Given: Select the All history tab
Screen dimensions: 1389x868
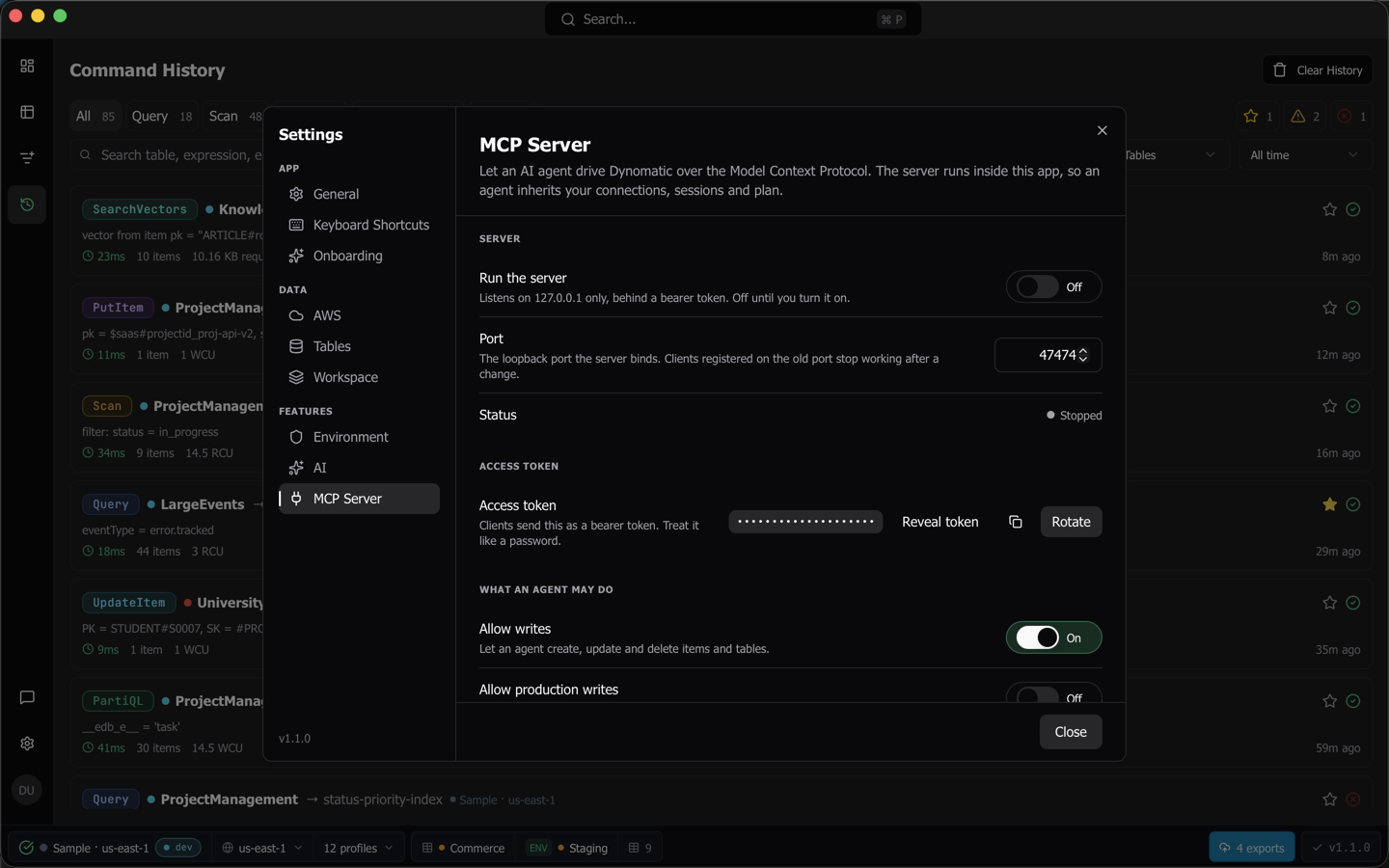Looking at the screenshot, I should (x=95, y=117).
